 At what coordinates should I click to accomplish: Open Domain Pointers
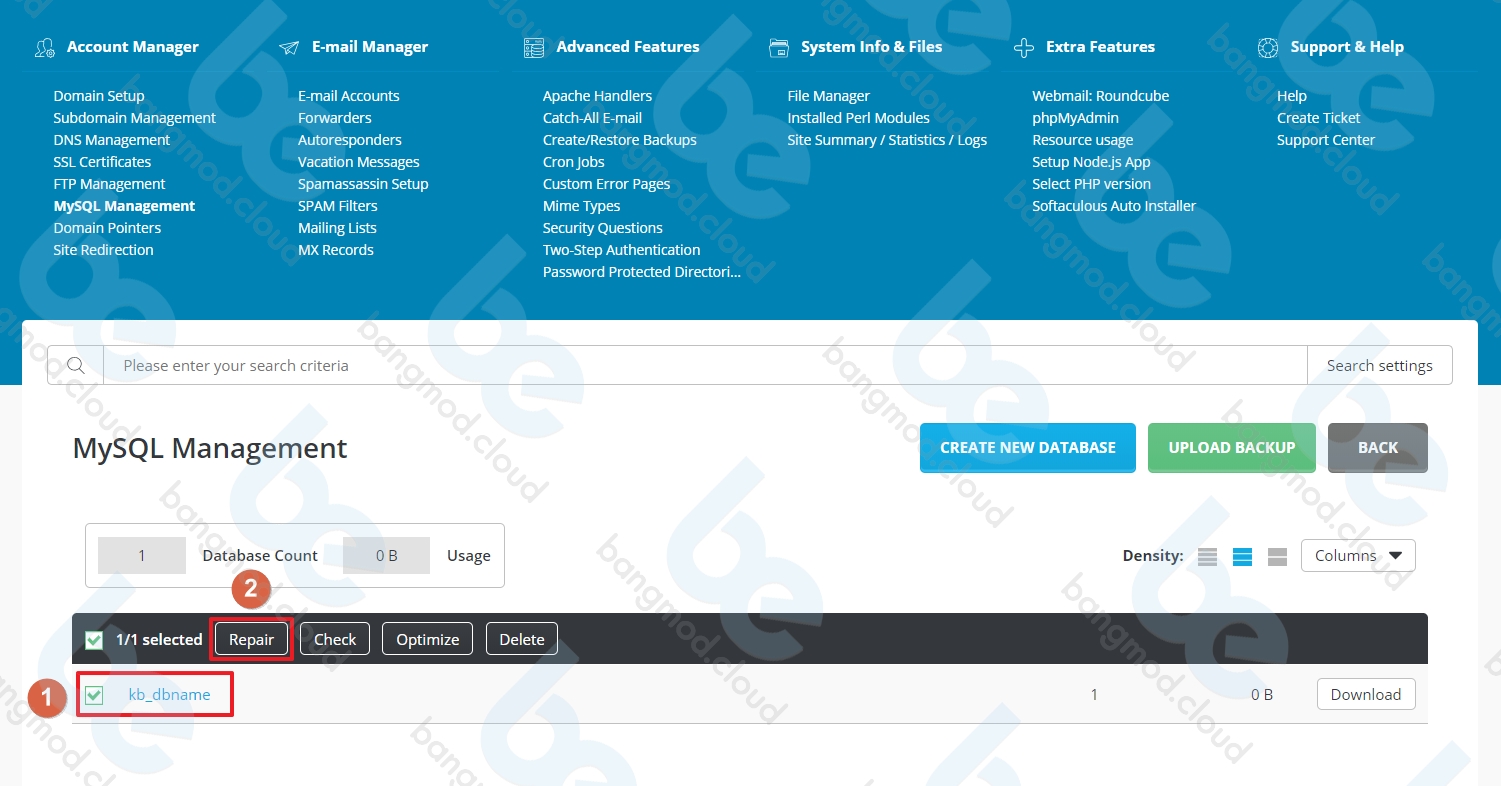107,228
